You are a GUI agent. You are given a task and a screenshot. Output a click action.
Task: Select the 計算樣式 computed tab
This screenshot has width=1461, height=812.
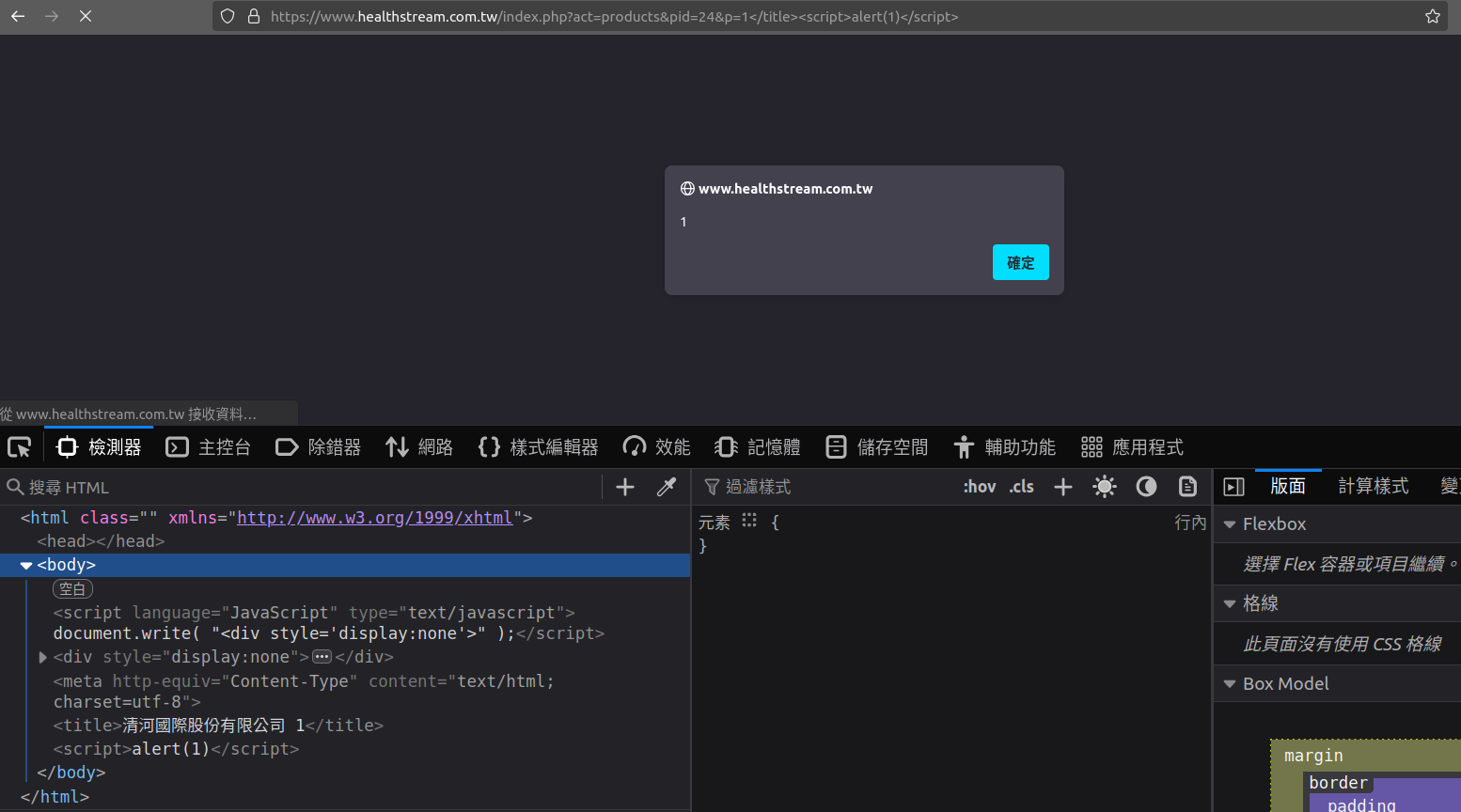coord(1374,486)
